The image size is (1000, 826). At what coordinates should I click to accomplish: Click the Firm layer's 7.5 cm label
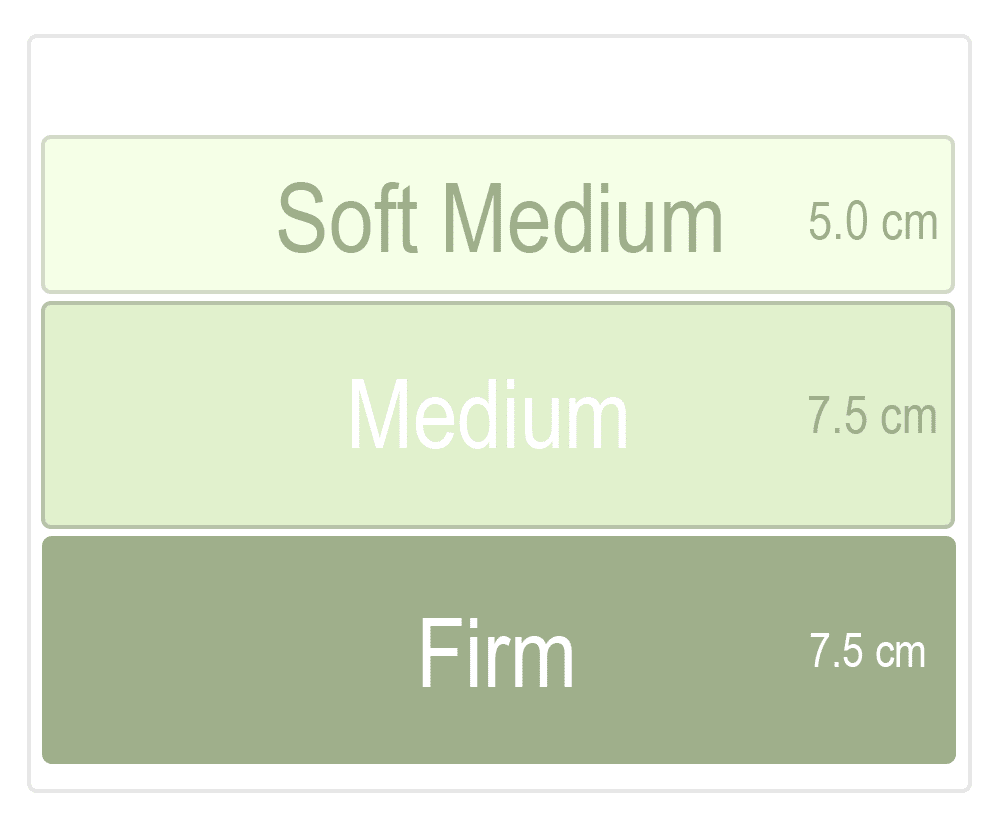point(867,652)
